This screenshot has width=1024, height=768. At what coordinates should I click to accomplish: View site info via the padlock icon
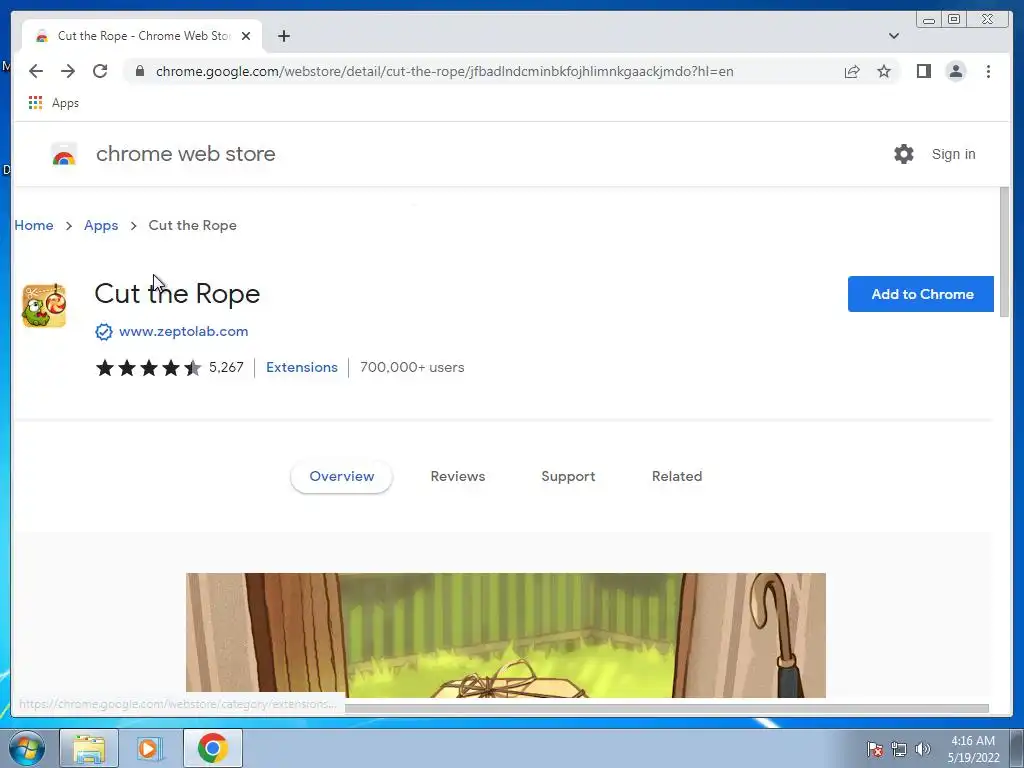(140, 71)
